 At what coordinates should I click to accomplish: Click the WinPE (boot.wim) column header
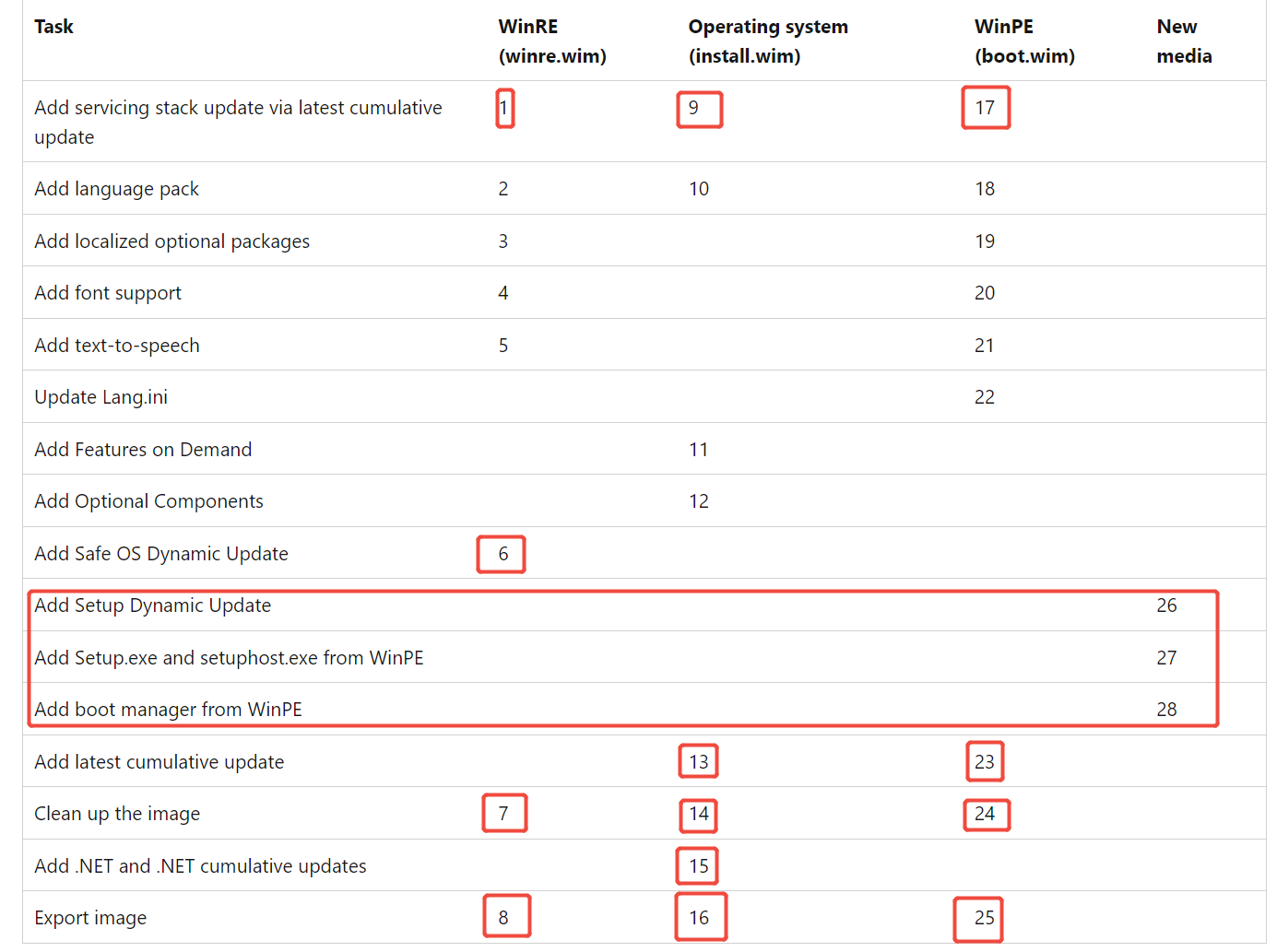[x=1024, y=41]
